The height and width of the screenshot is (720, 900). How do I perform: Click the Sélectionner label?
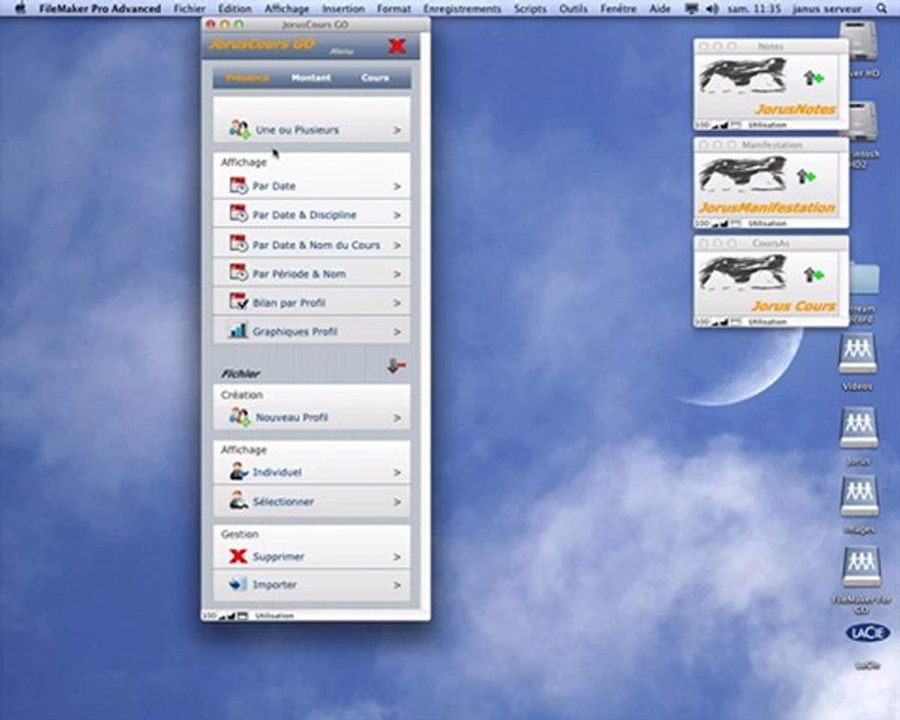[x=284, y=502]
